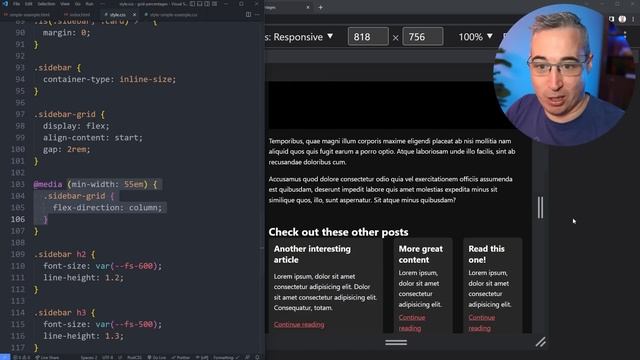The width and height of the screenshot is (640, 360).
Task: Grab the bottom-edge viewport resize handle
Action: 396,342
